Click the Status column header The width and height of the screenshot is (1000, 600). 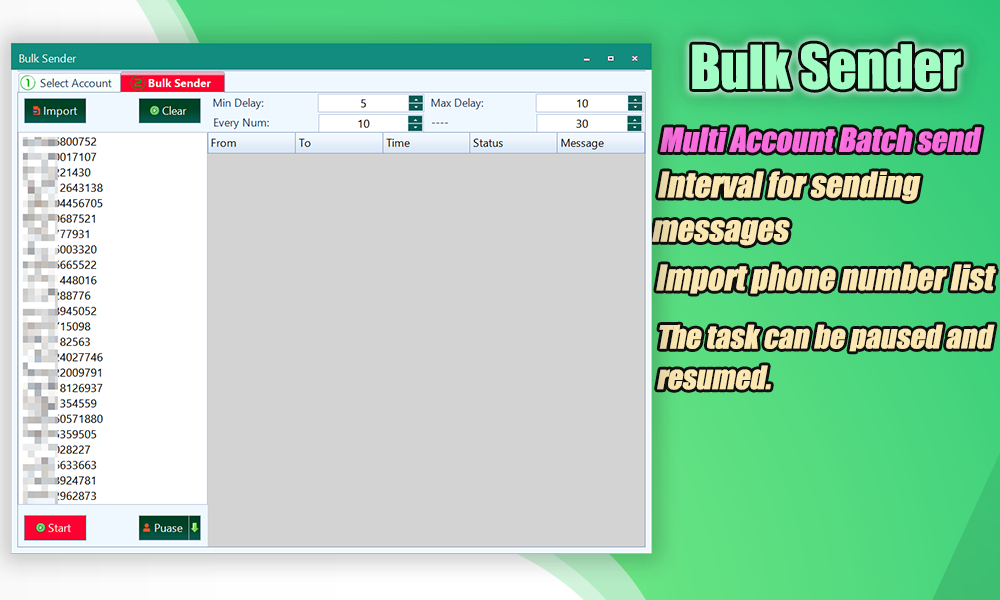(x=490, y=142)
